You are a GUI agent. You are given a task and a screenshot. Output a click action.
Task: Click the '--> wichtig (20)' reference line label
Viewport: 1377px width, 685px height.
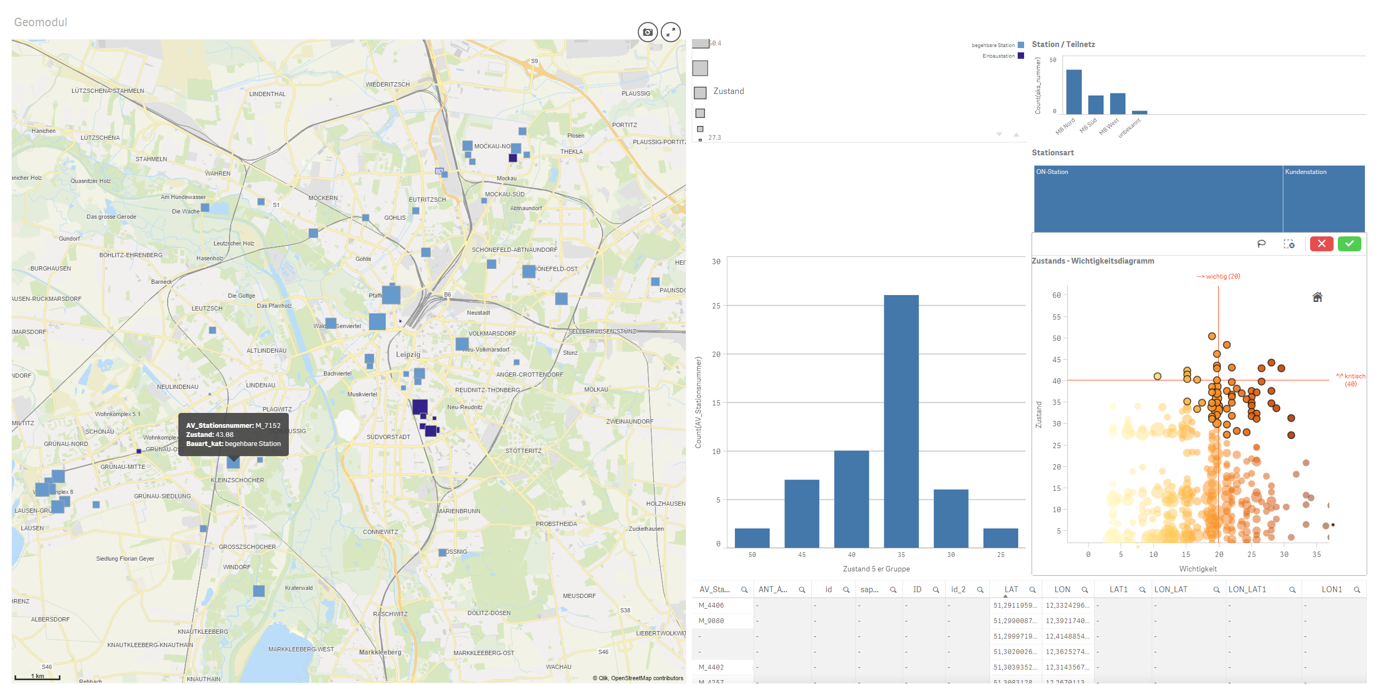click(x=1218, y=277)
